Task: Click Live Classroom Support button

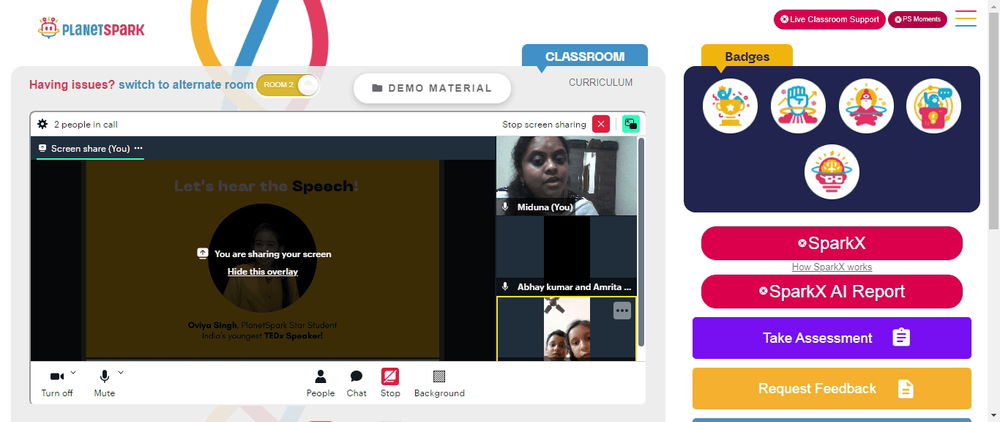Action: (x=830, y=19)
